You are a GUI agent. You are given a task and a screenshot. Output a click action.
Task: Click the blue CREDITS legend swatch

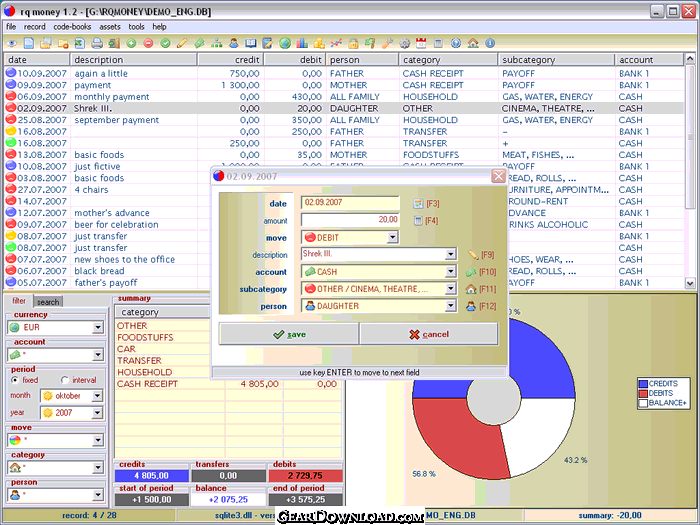(x=643, y=384)
